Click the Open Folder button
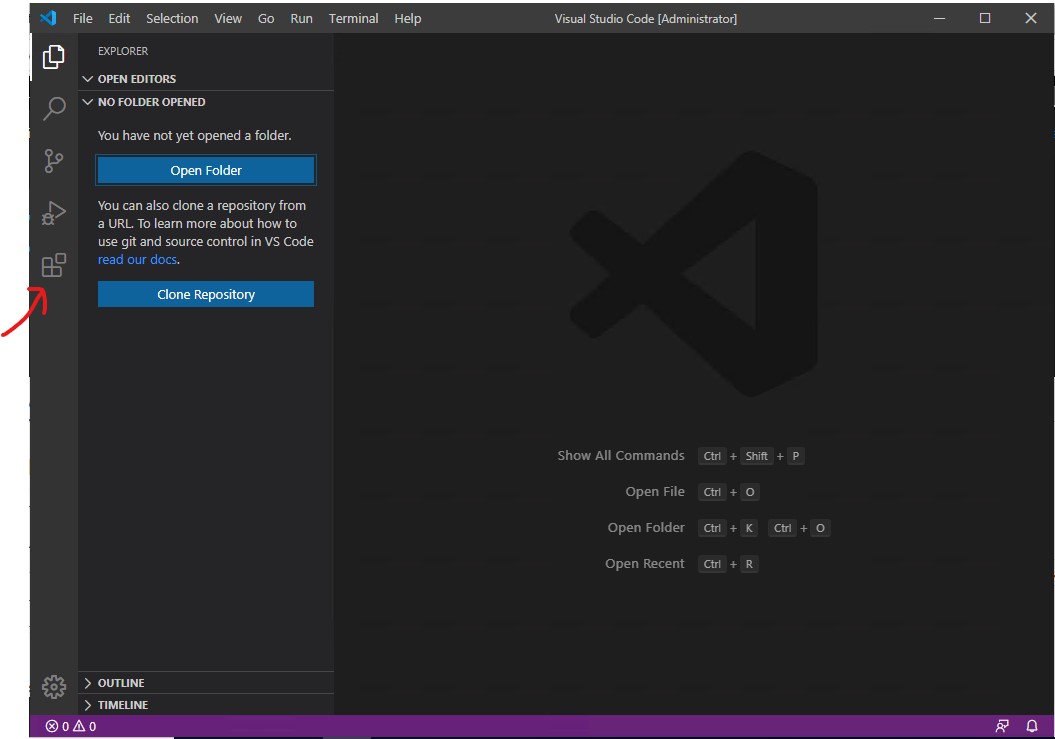Screen dimensions: 1055x739 [x=206, y=170]
